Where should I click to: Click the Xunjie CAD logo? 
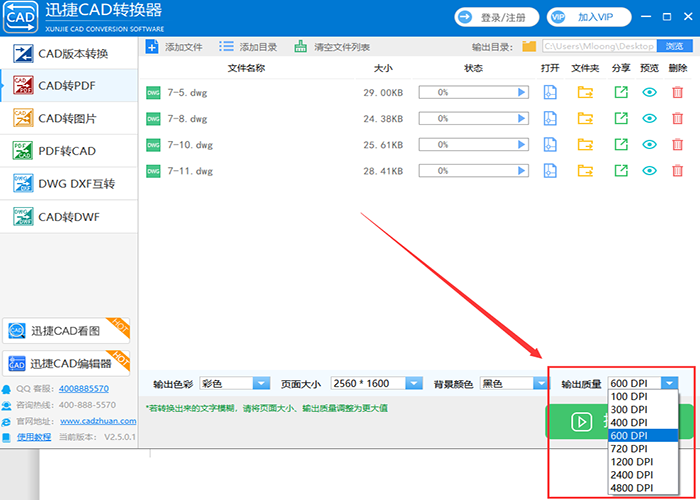(x=21, y=17)
